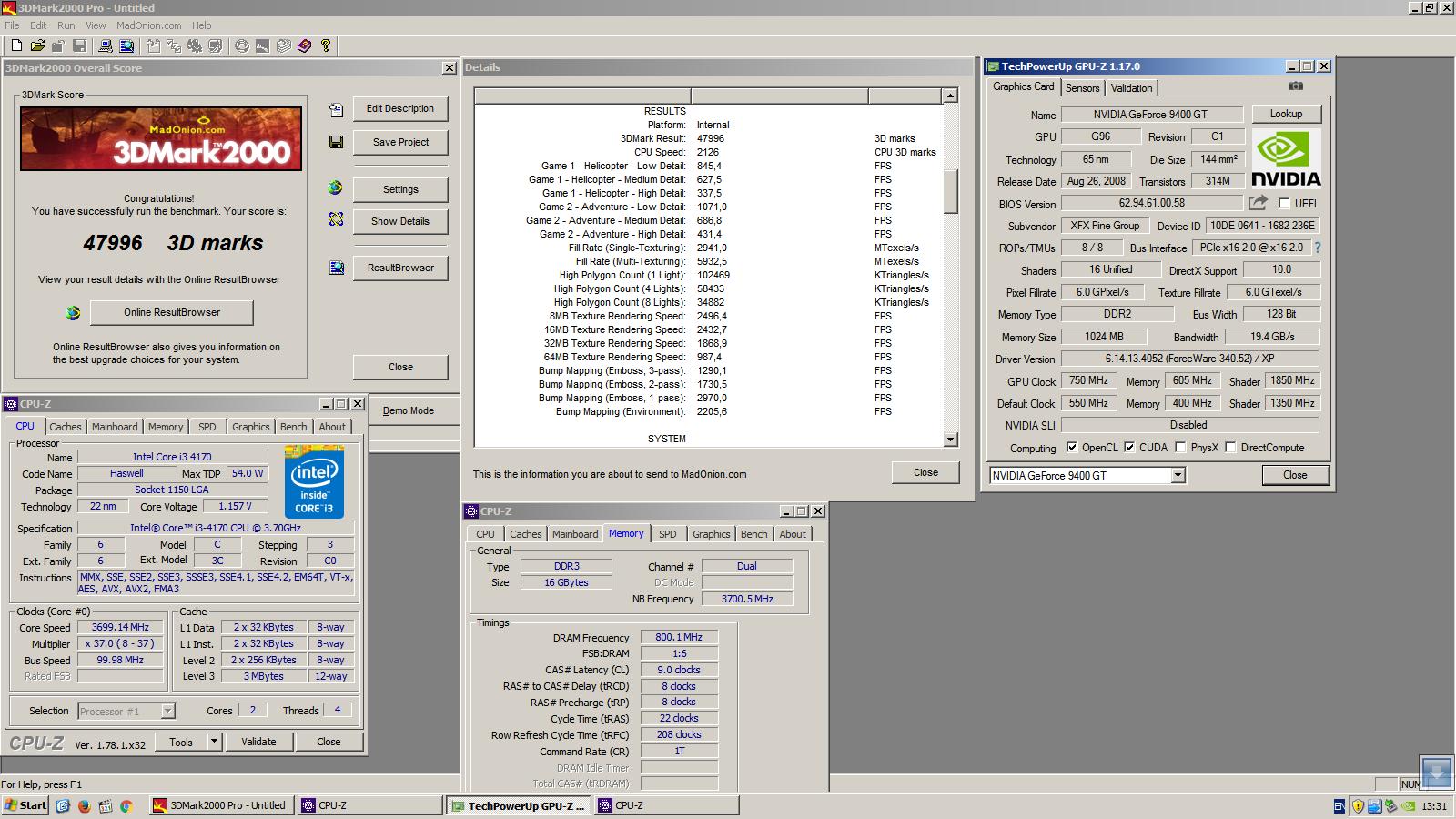Switch to Sensors tab in GPU-Z
This screenshot has width=1456, height=819.
coord(1082,87)
